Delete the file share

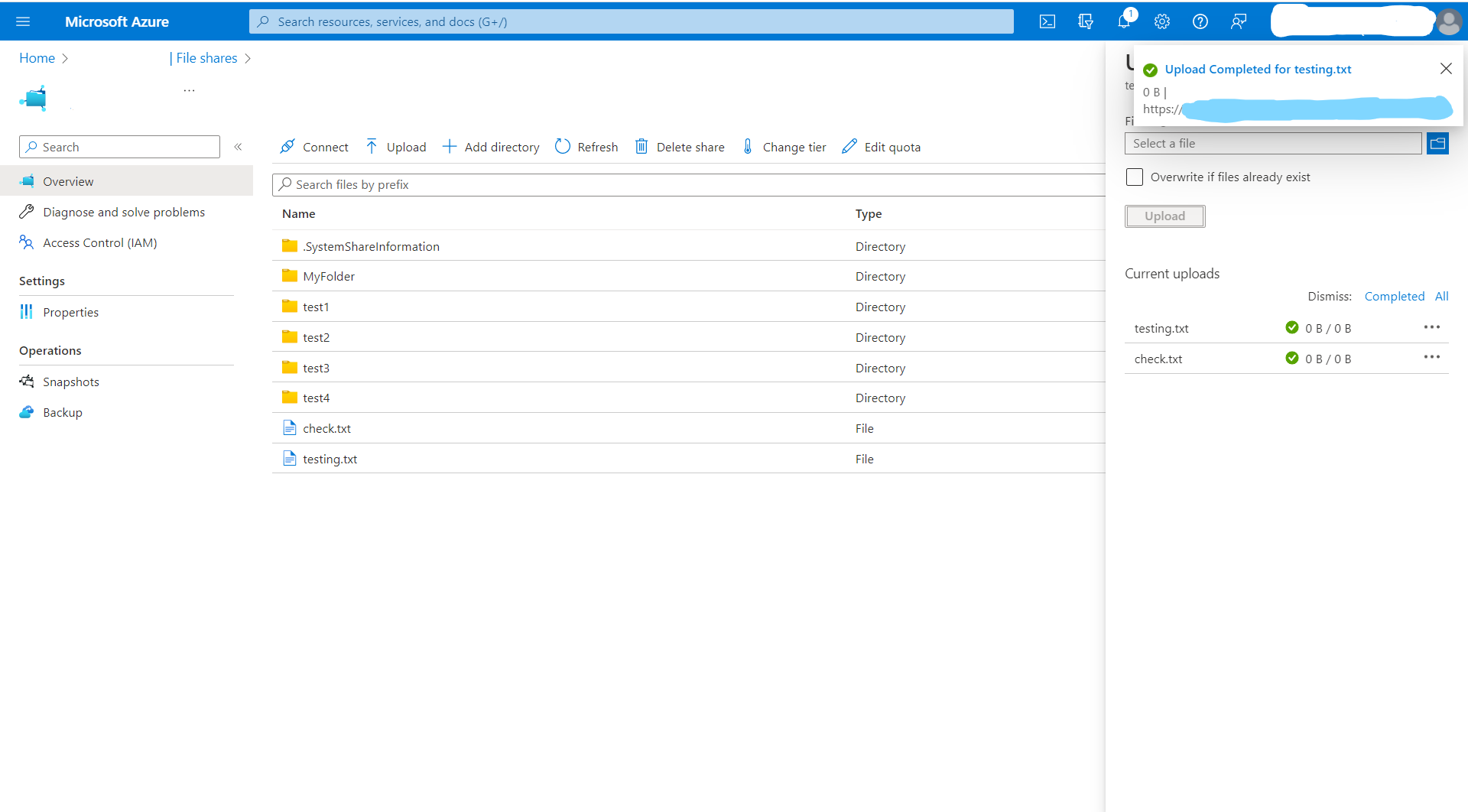[680, 147]
